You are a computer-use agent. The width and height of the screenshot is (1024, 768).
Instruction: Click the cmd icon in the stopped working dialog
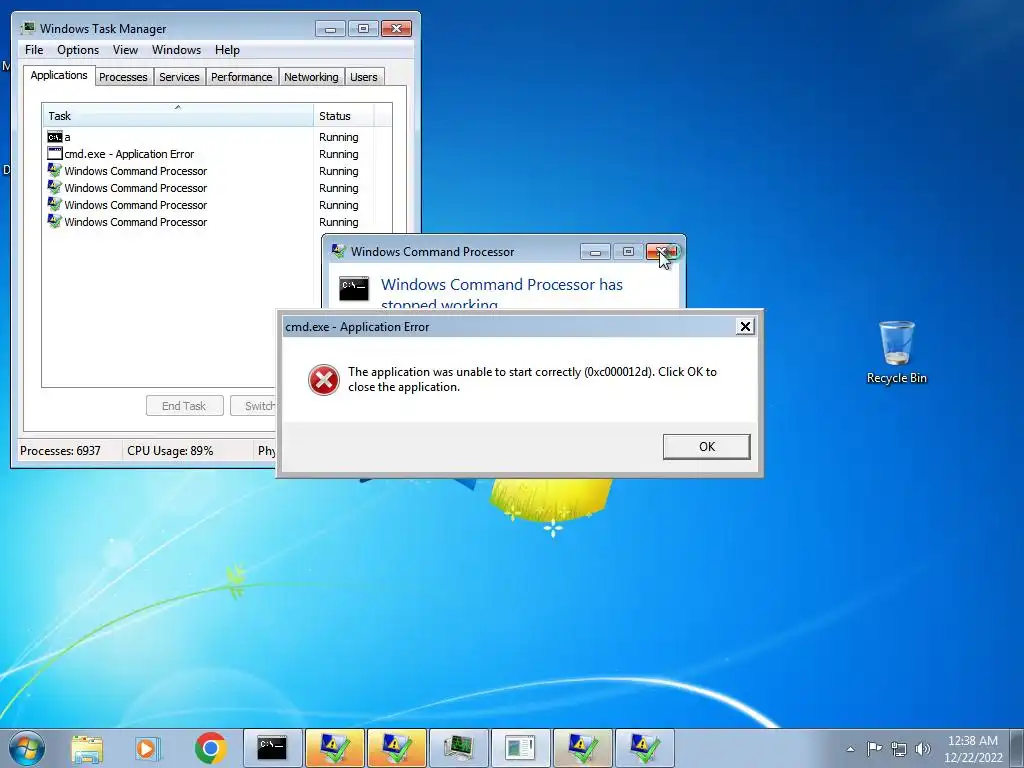(x=354, y=289)
